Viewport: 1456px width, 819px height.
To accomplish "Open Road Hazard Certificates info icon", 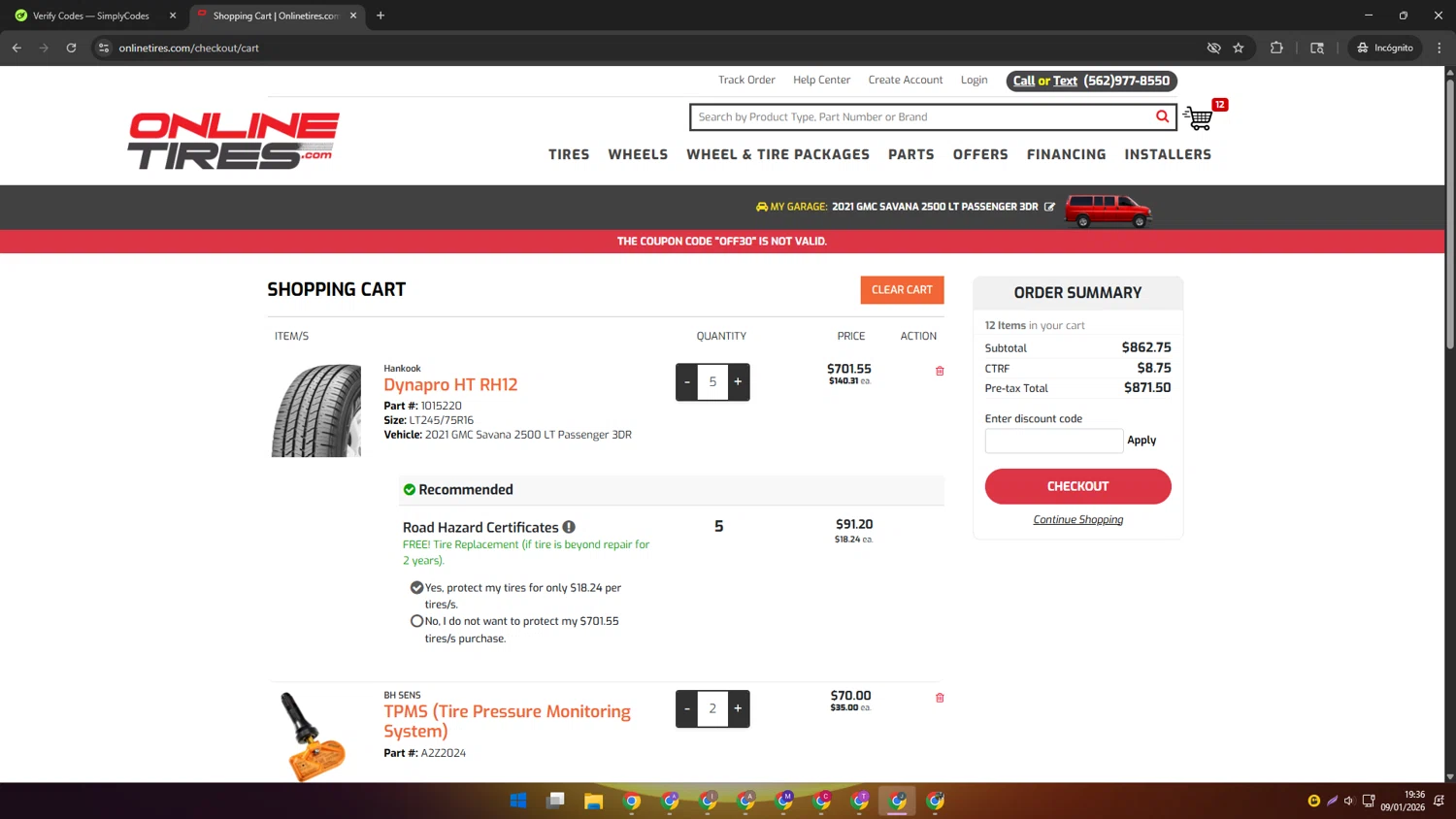I will click(x=569, y=527).
